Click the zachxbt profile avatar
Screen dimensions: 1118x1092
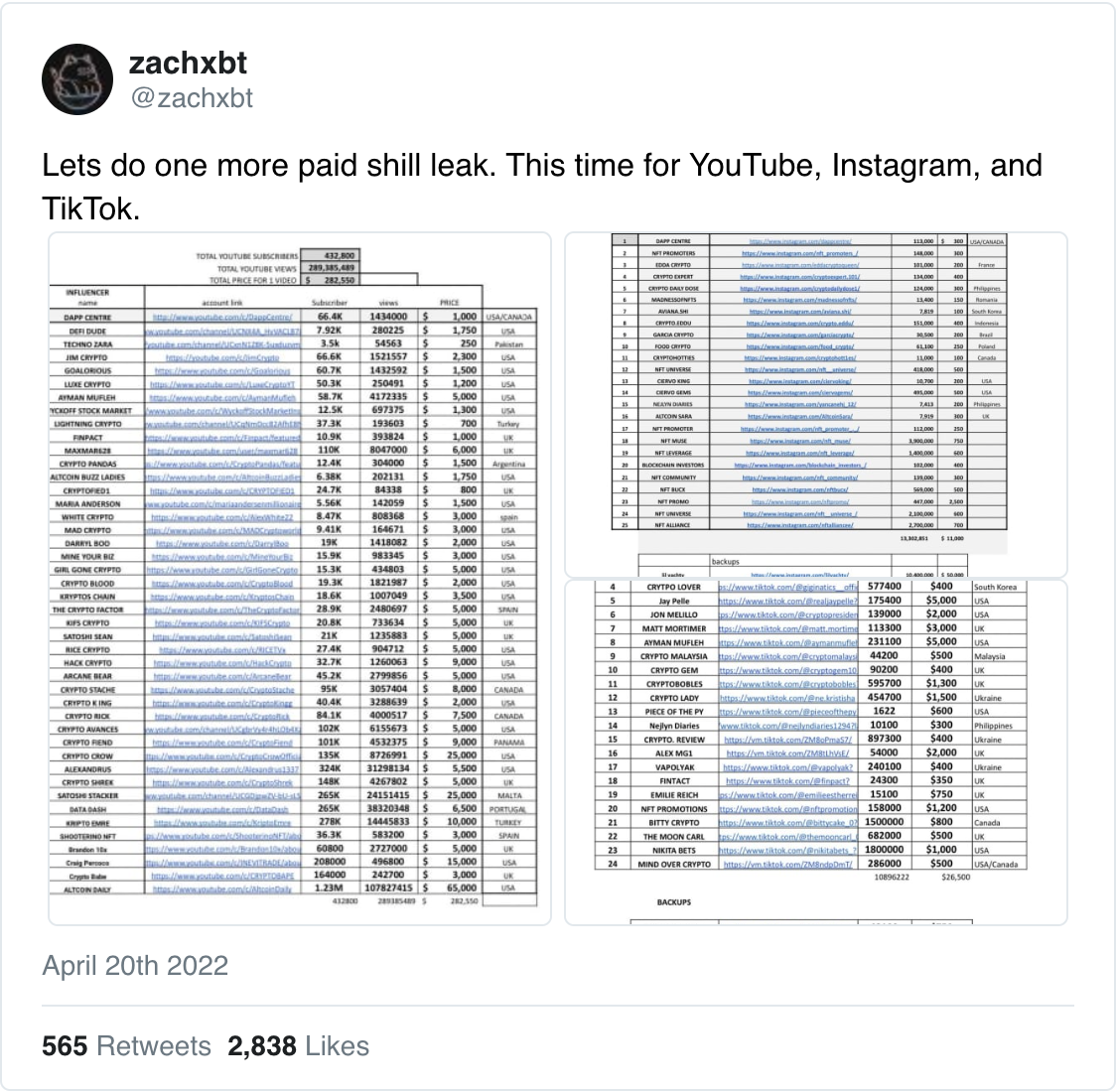pyautogui.click(x=77, y=79)
